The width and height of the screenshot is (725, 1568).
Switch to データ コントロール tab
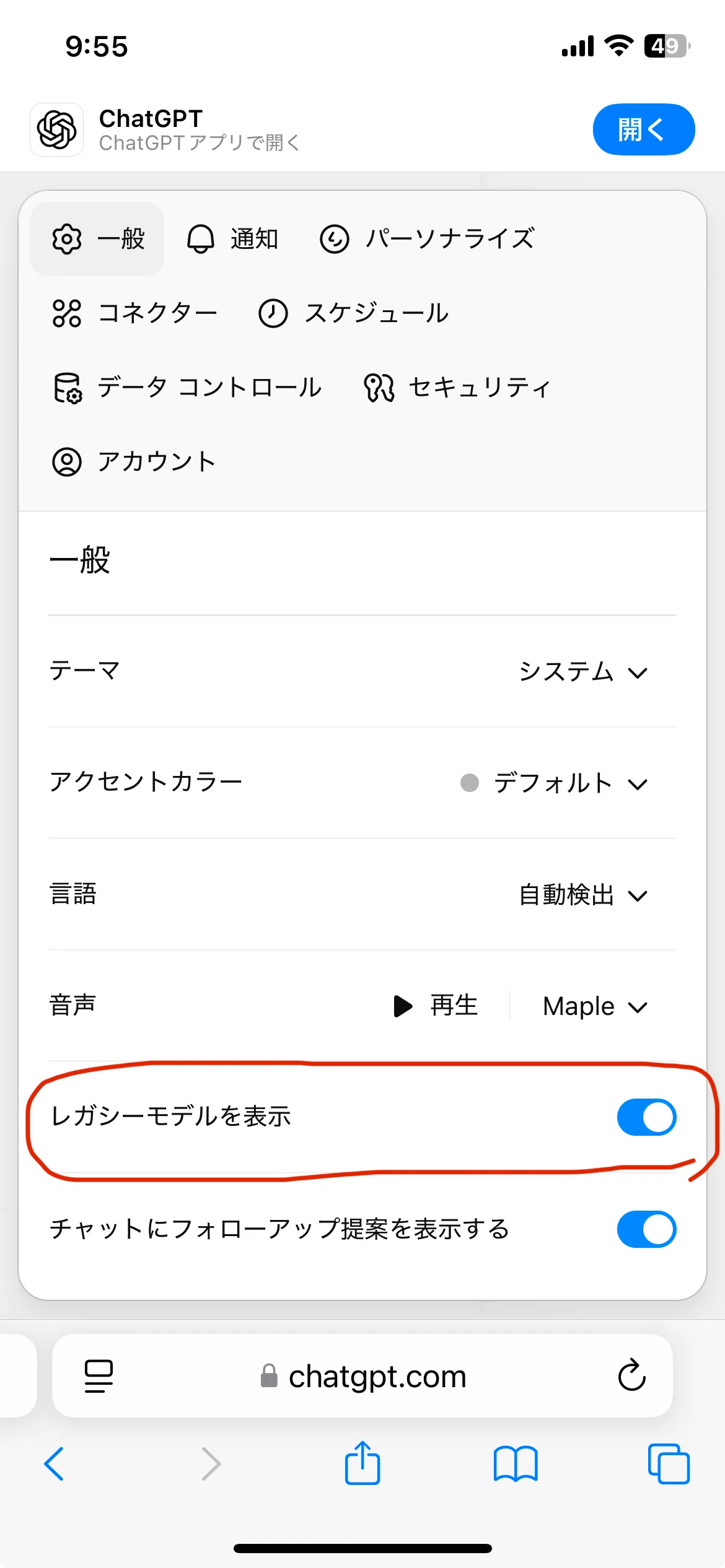tap(187, 388)
